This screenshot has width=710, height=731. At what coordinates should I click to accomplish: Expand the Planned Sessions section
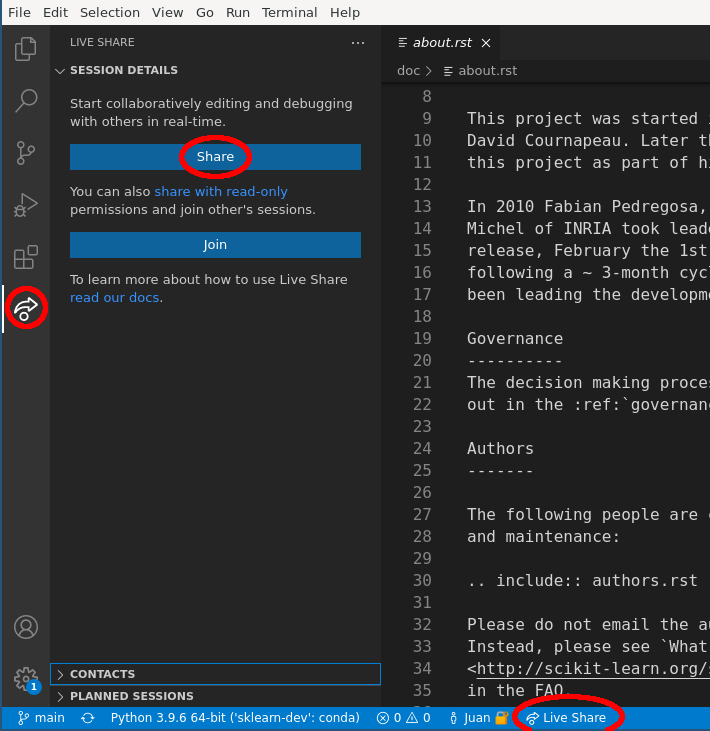pos(131,696)
